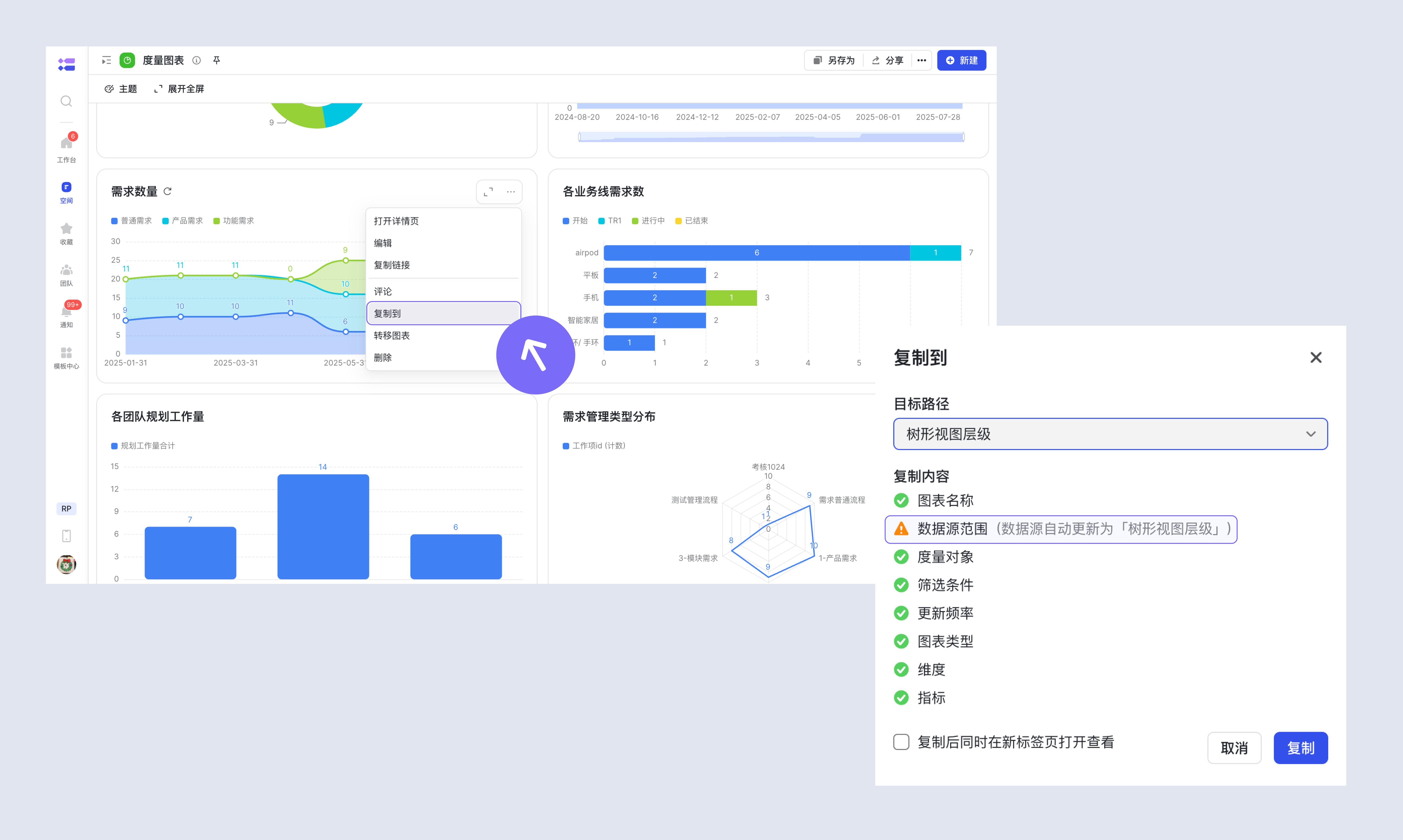Open 模板中心 template center in sidebar

click(66, 358)
